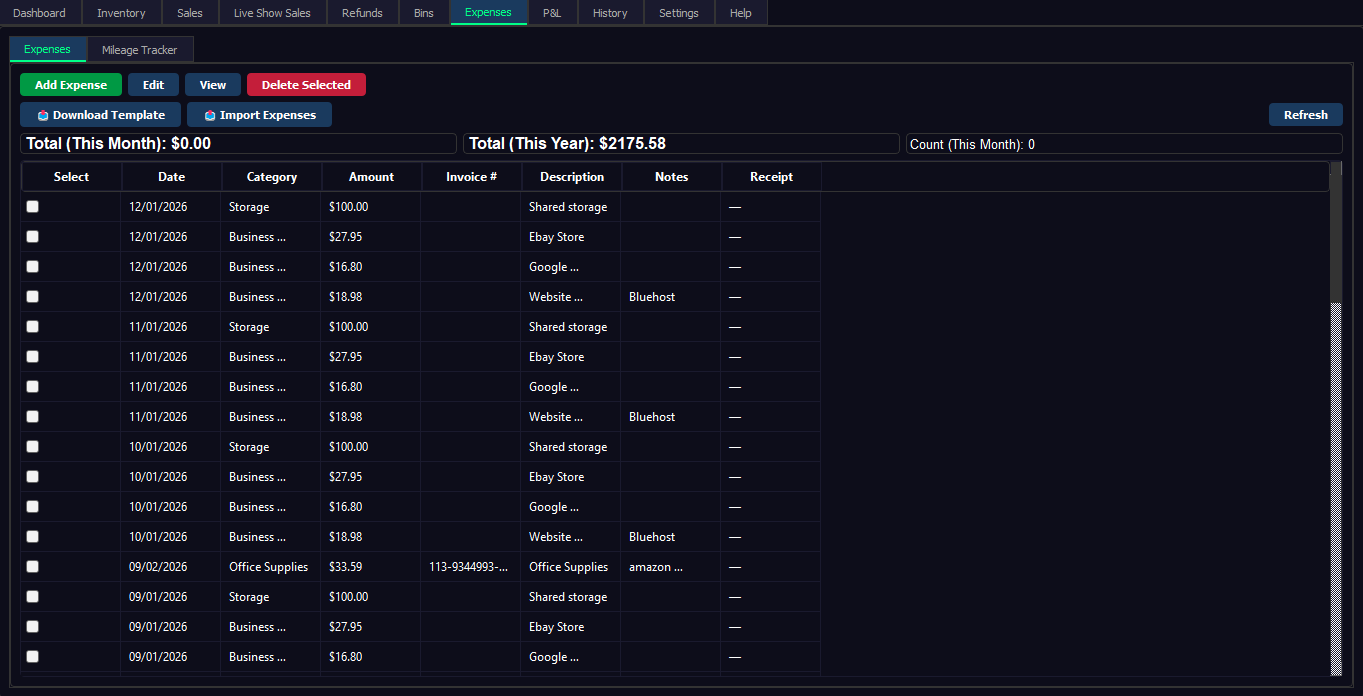
Task: Click the $33.59 amount cell
Action: [370, 567]
